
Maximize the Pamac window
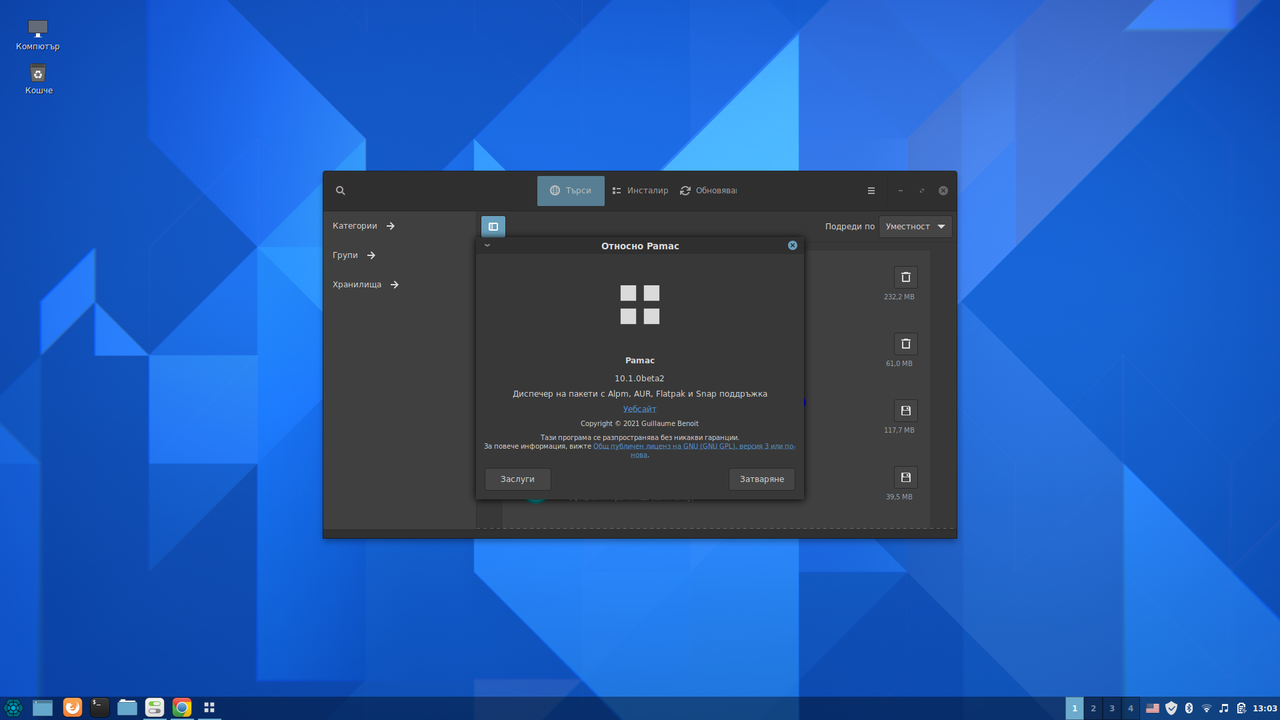click(922, 191)
